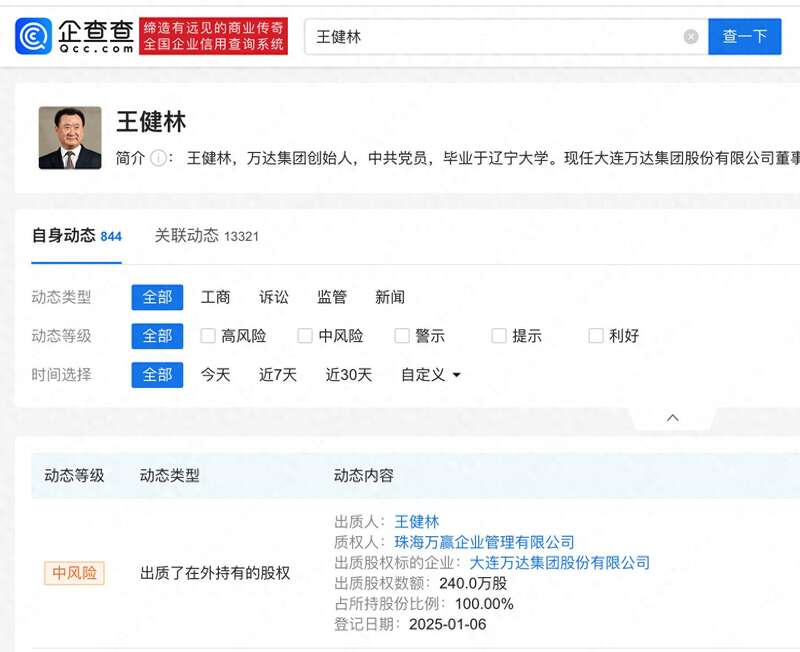Click the search field containing 王健林
Viewport: 800px width, 652px height.
[x=495, y=37]
